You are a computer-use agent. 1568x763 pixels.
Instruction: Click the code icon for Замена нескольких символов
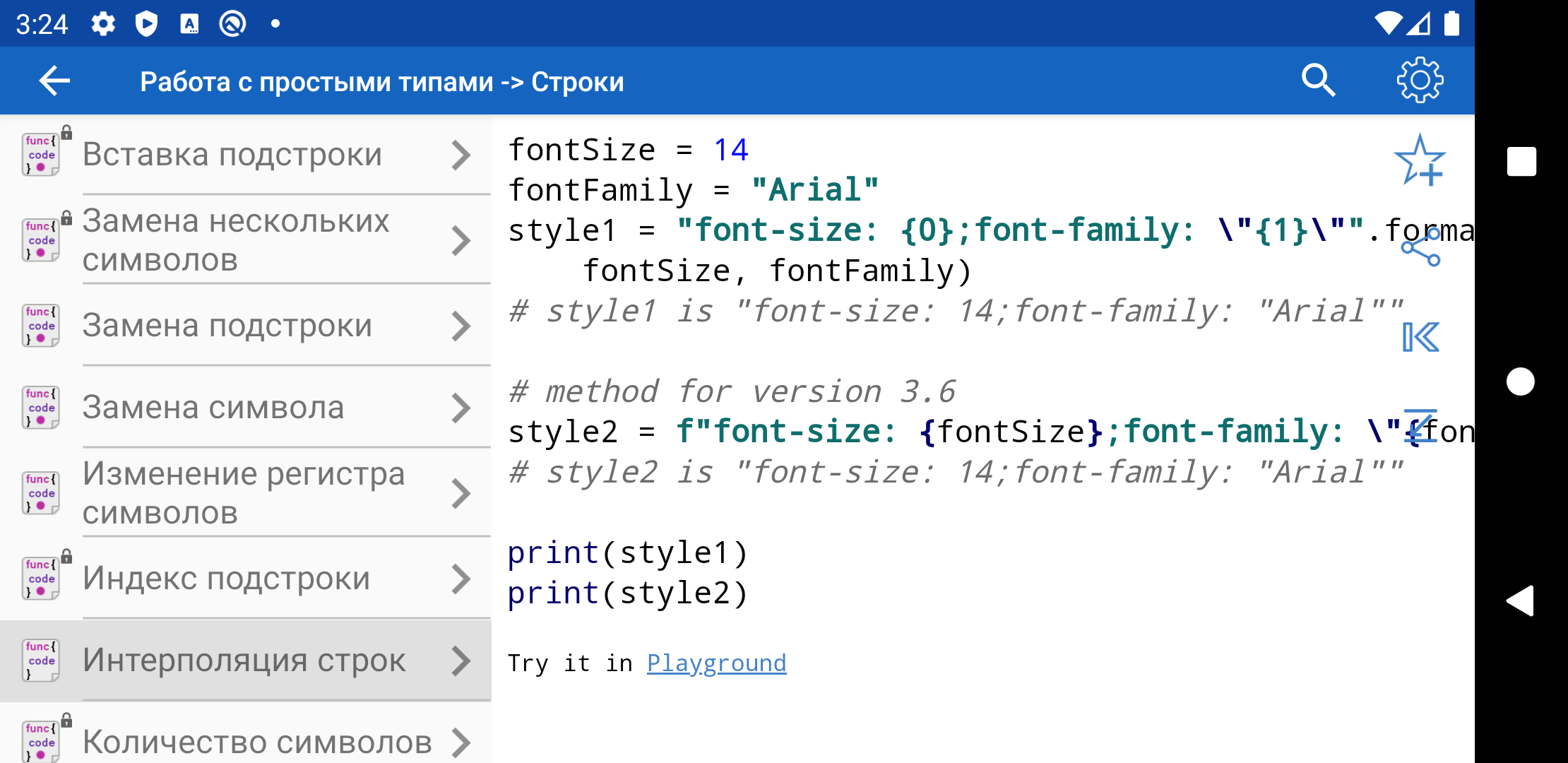(42, 239)
